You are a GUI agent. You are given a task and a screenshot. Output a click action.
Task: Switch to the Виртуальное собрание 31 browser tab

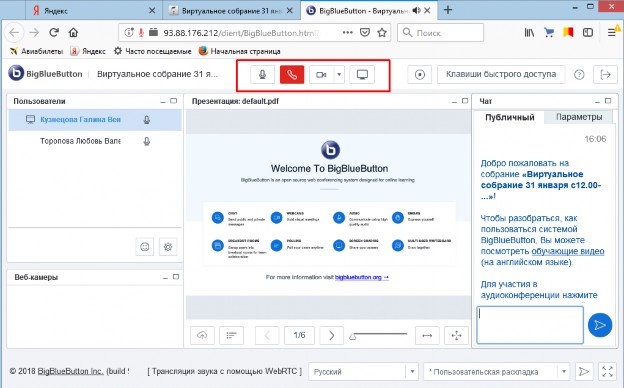232,11
